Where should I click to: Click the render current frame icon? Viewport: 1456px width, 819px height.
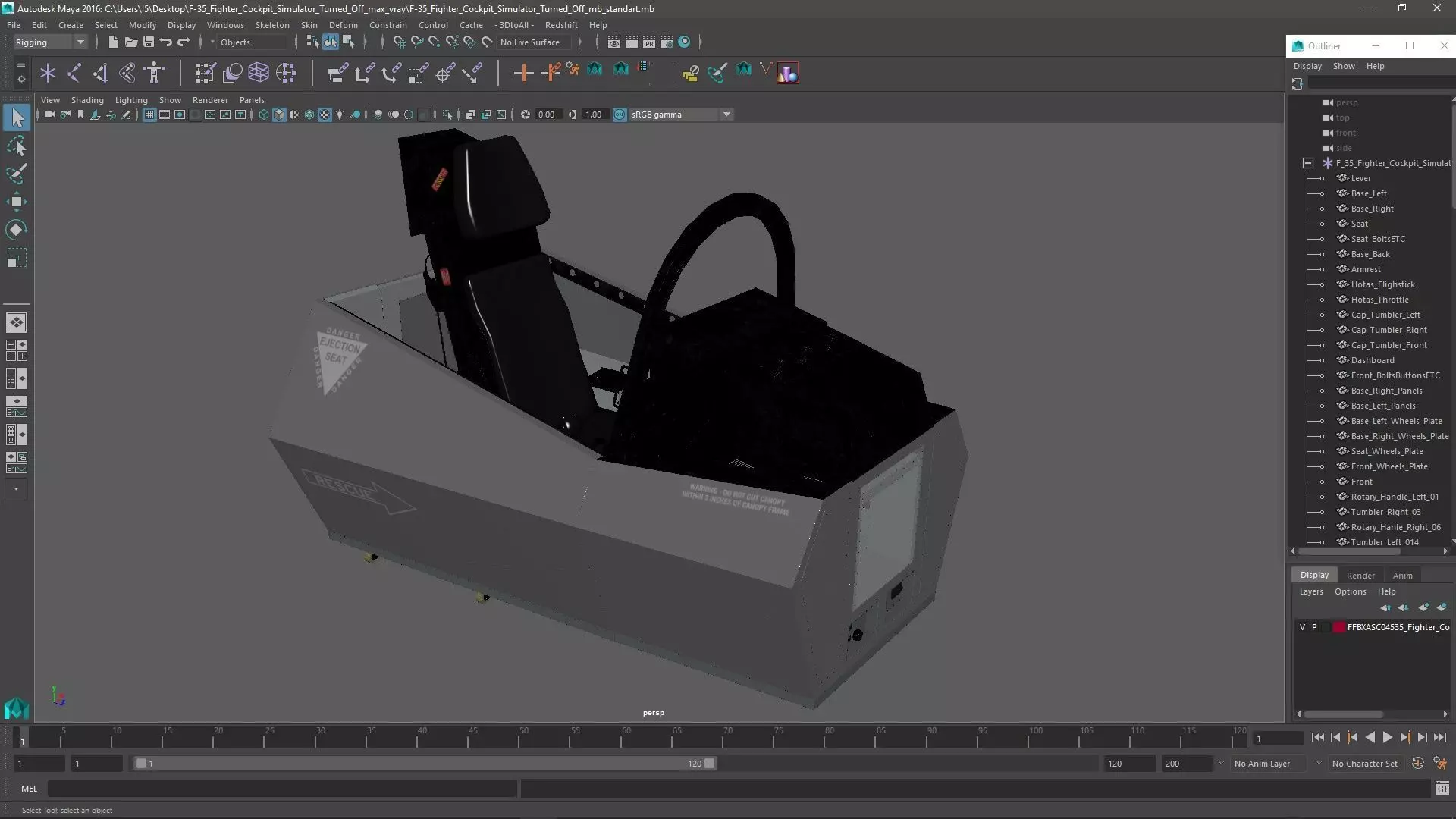point(632,42)
